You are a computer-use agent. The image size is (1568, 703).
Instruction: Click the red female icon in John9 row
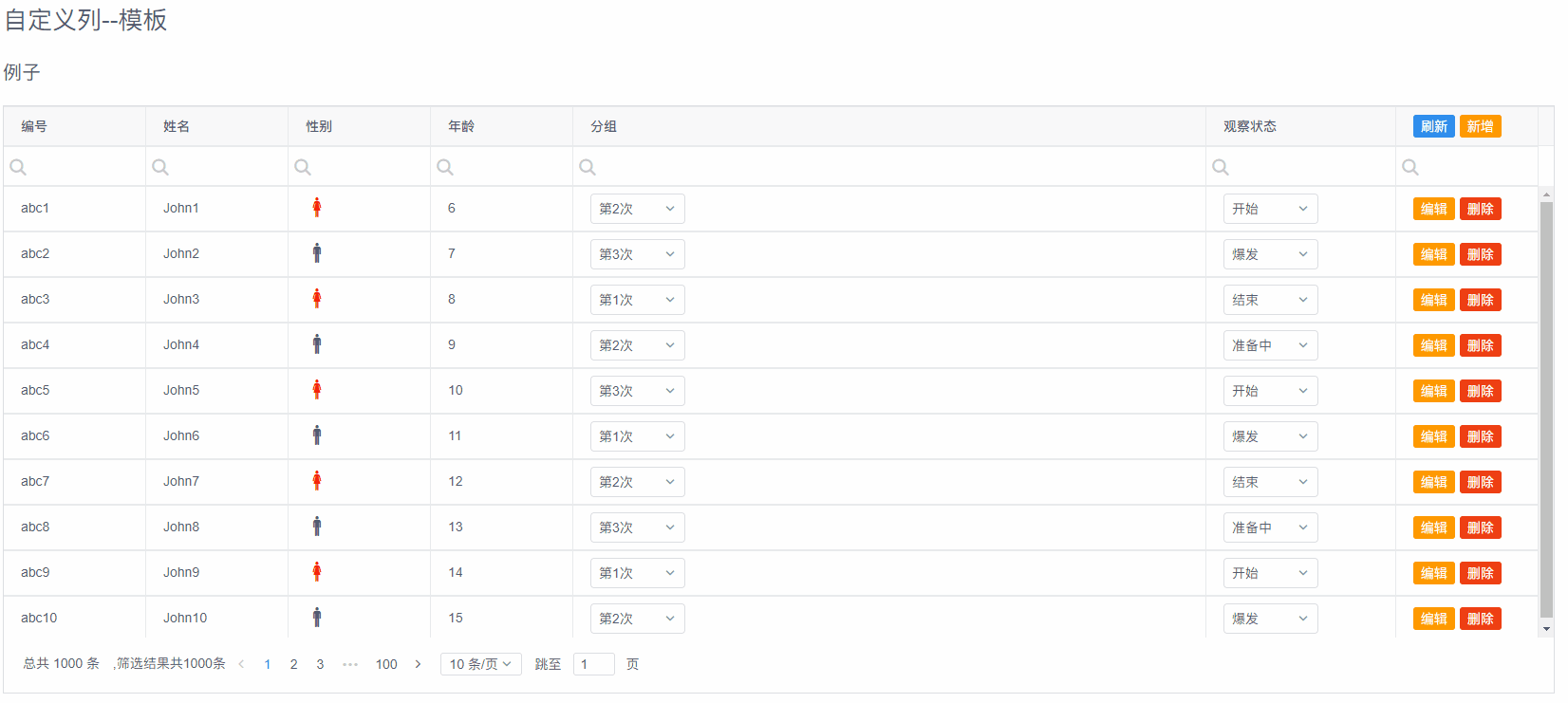pyautogui.click(x=317, y=572)
